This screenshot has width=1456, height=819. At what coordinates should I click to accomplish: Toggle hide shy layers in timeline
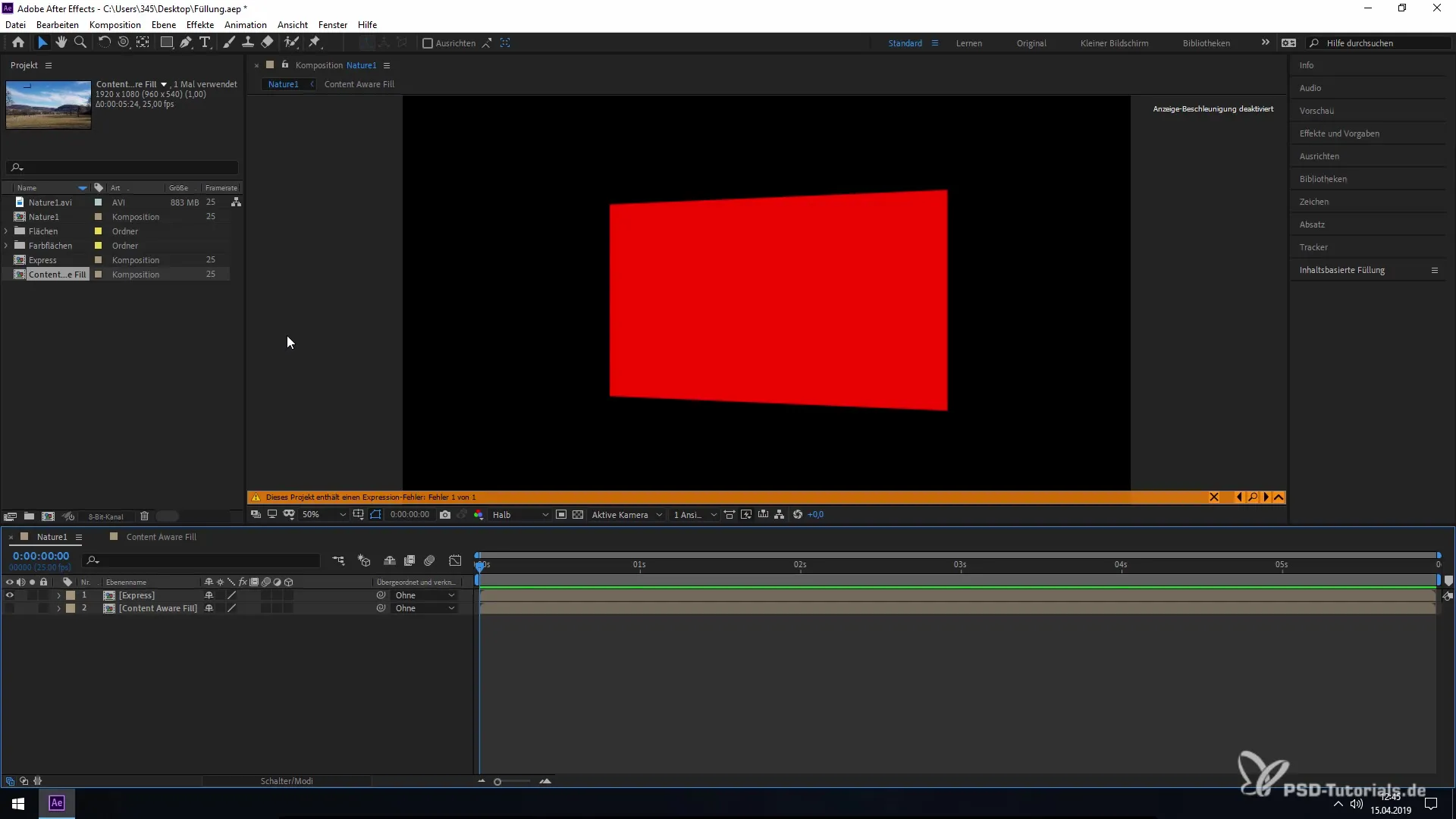(390, 560)
